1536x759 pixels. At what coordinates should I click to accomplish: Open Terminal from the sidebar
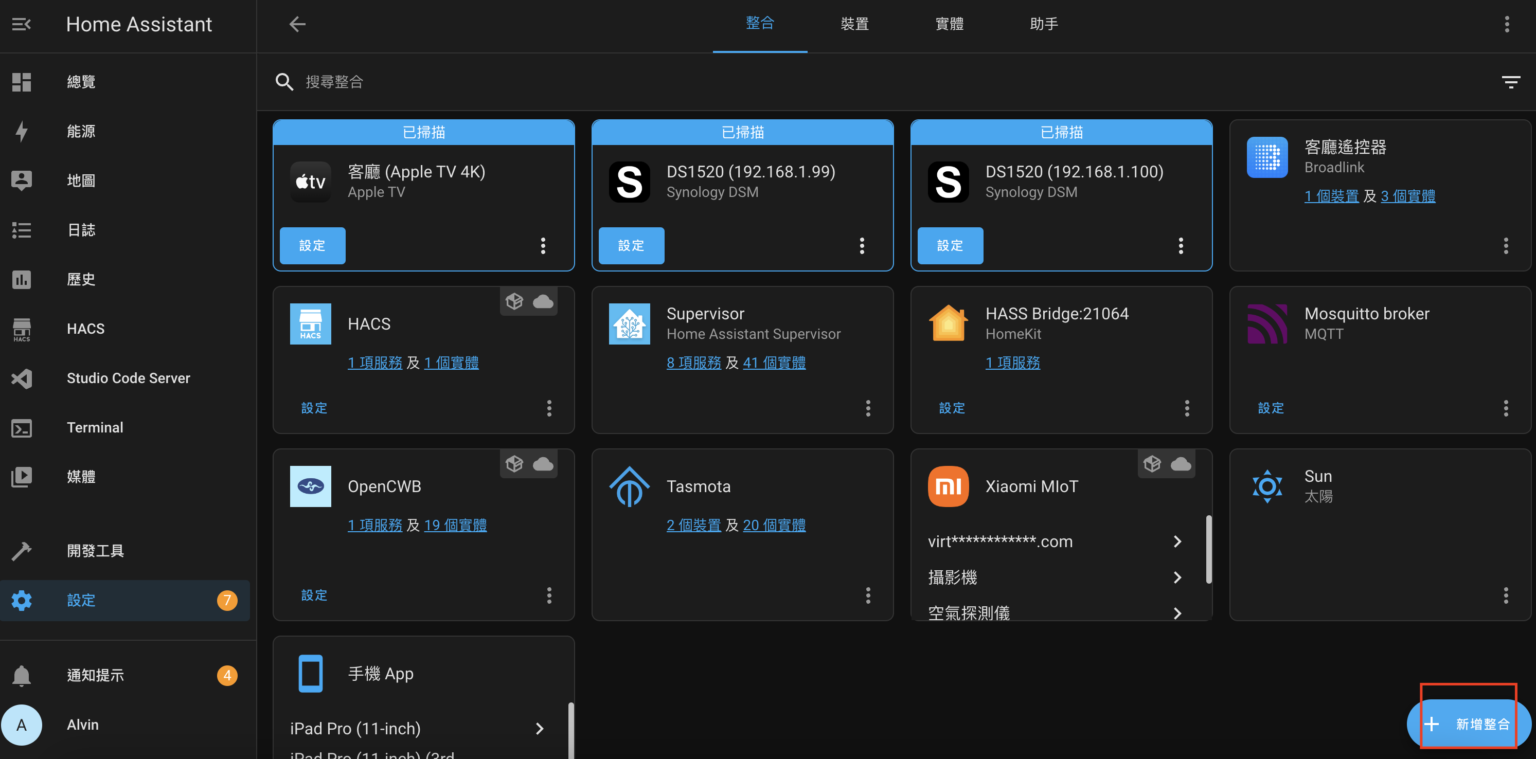point(94,427)
